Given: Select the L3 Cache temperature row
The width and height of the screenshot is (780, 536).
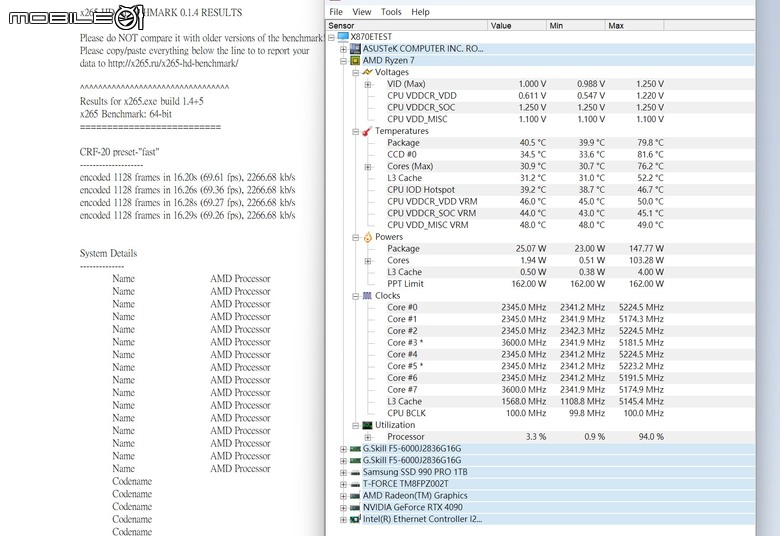Looking at the screenshot, I should click(x=525, y=178).
